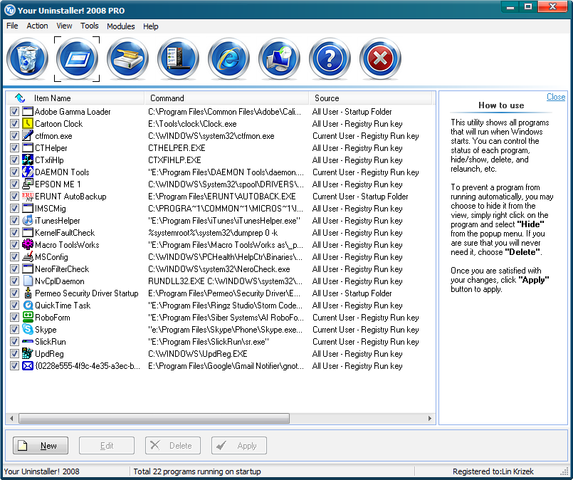573x480 pixels.
Task: Toggle the NeroFilterCheck checkbox
Action: coord(14,269)
